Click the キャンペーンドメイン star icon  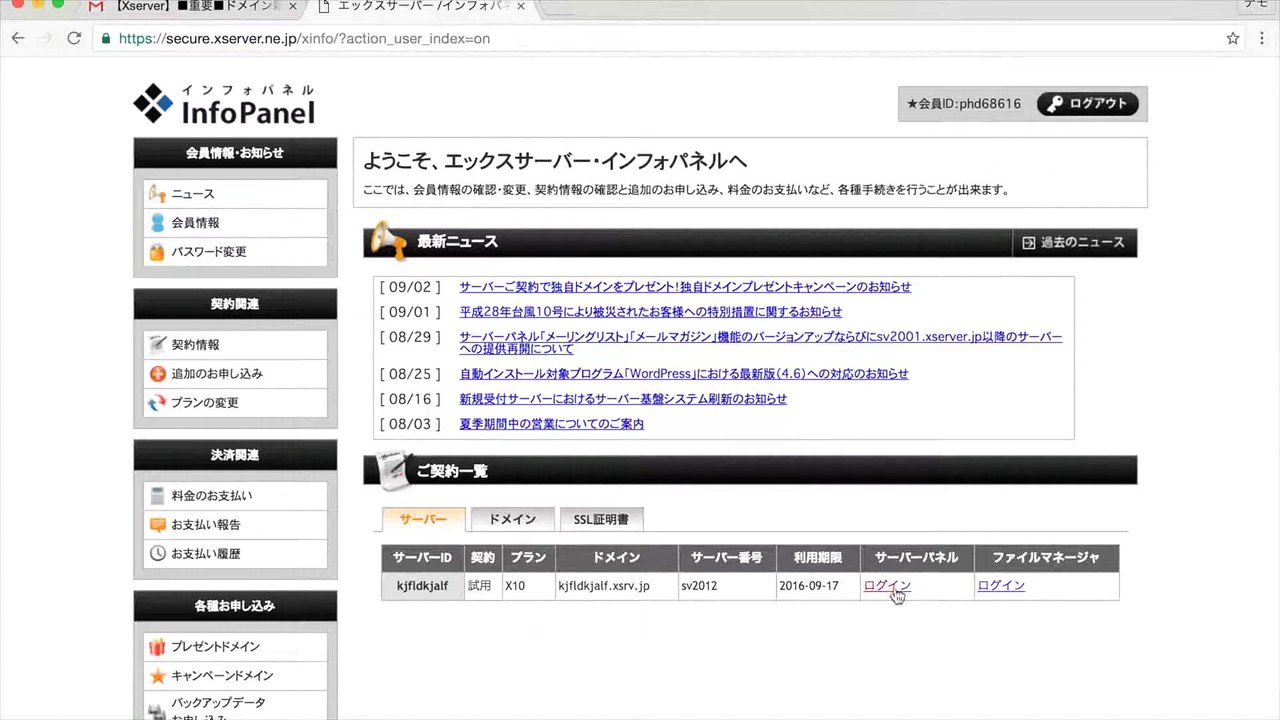pos(157,675)
